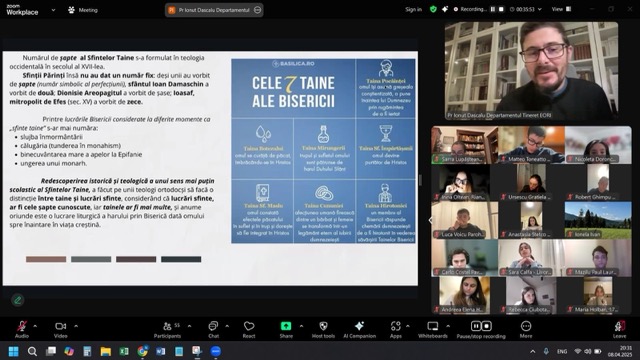This screenshot has height=360, width=640.
Task: Select Robert Ghimpu's video tile
Action: pos(598,182)
